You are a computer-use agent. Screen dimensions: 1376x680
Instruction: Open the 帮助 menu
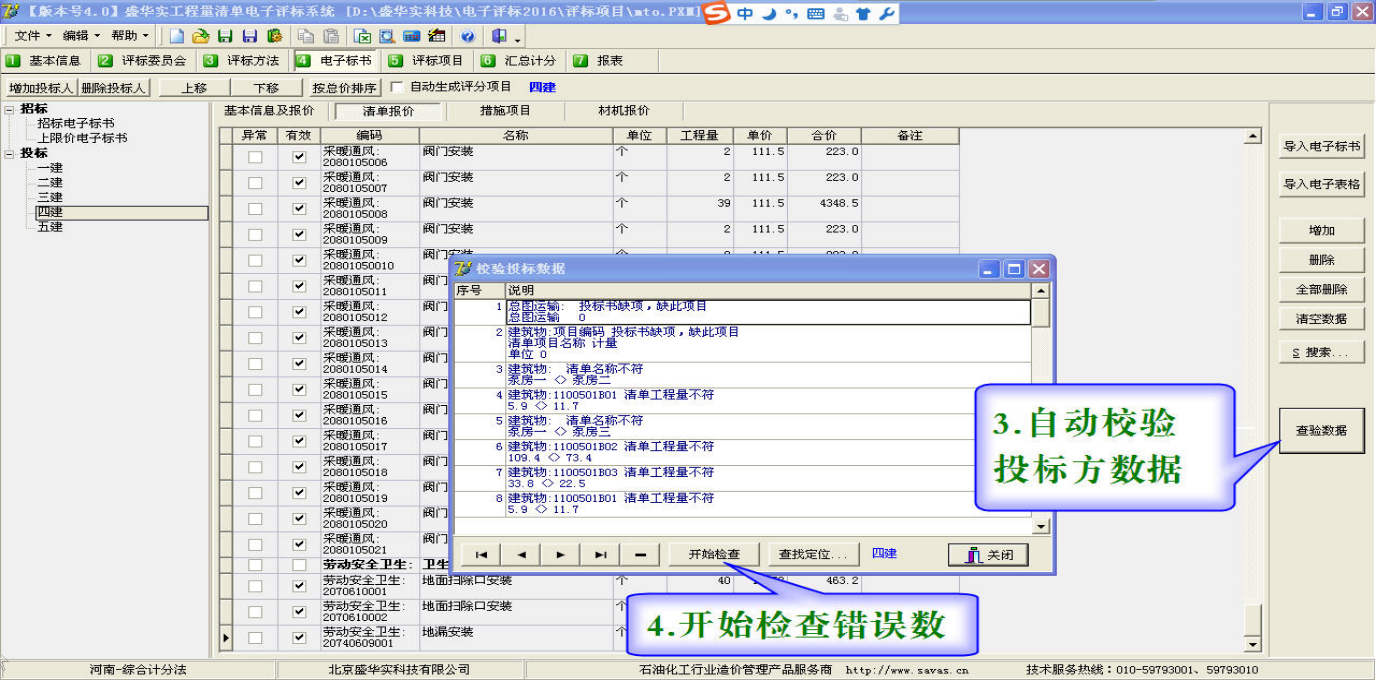tap(130, 36)
